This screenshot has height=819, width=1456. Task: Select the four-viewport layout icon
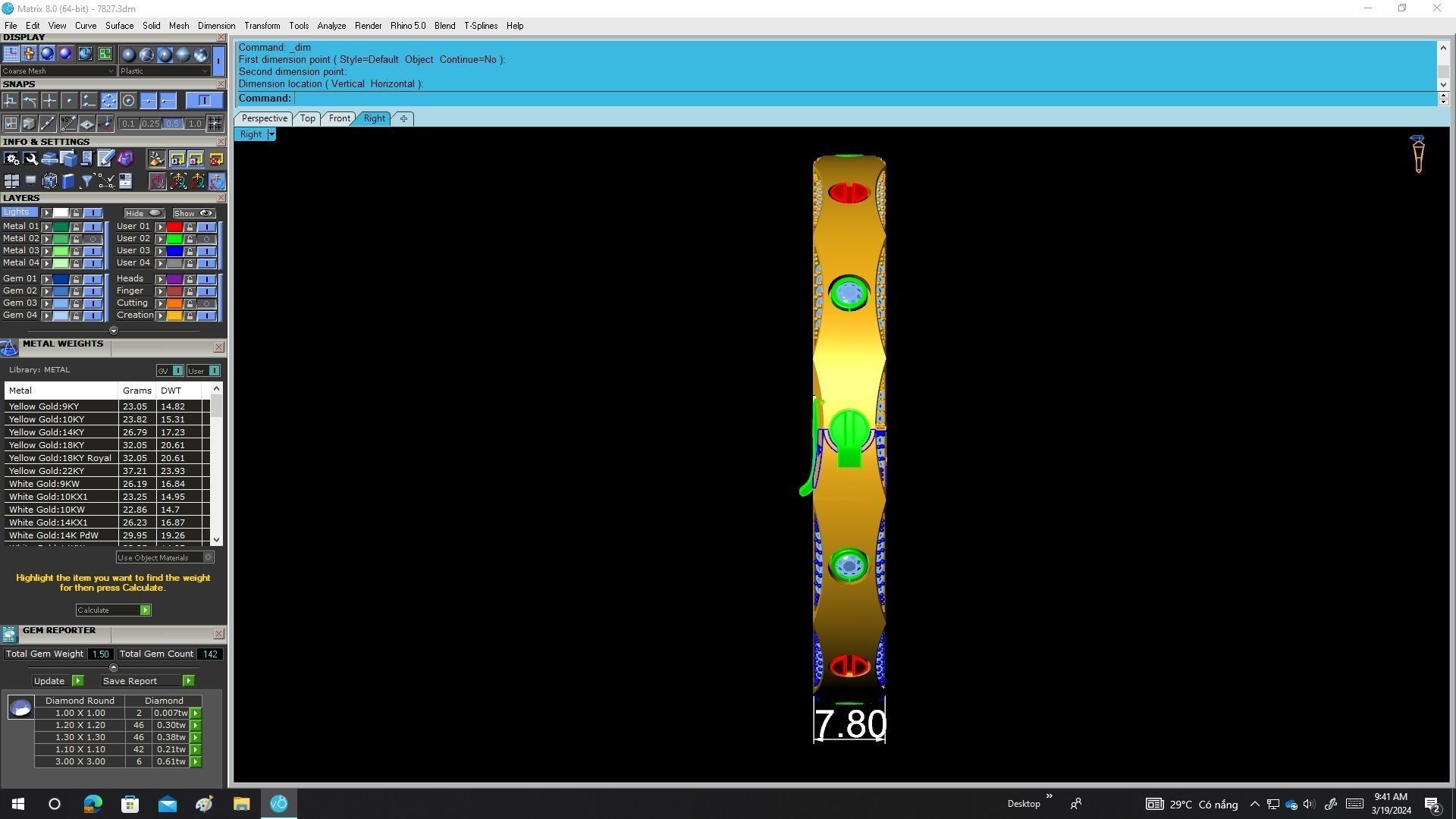point(11,181)
